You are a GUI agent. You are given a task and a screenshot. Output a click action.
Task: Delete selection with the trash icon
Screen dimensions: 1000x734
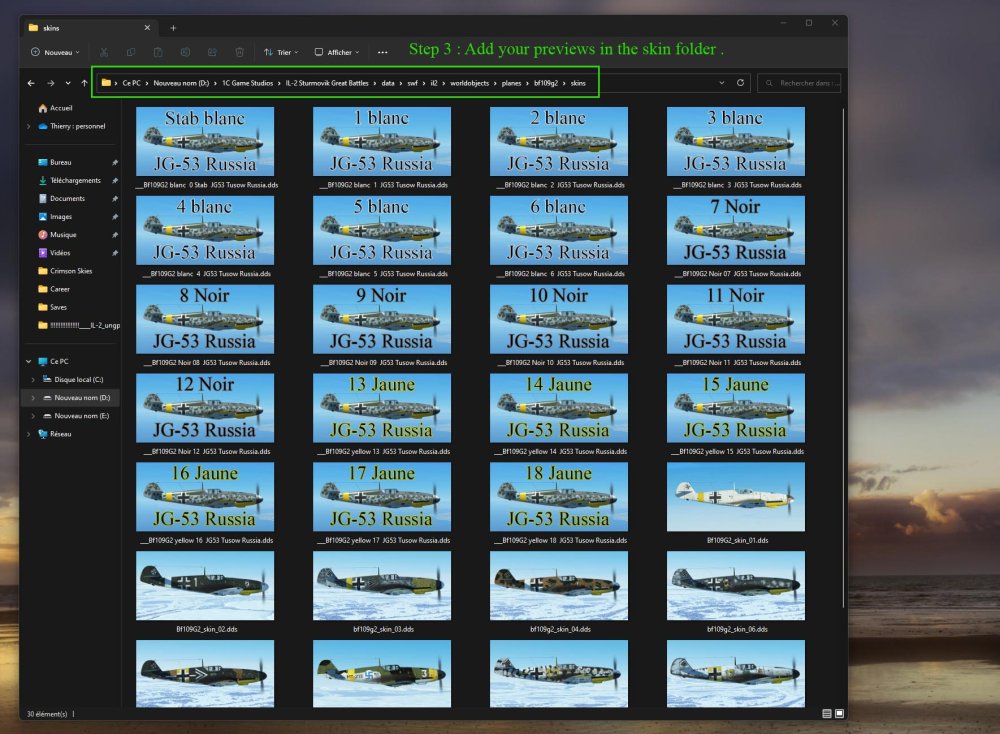point(237,52)
